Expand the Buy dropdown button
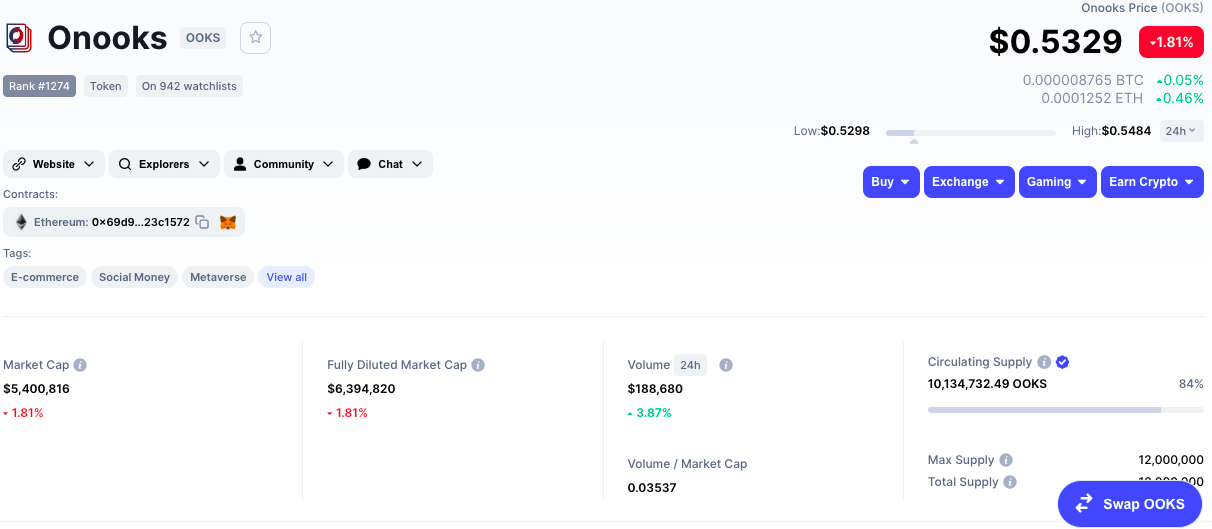Image resolution: width=1212 pixels, height=529 pixels. click(891, 182)
